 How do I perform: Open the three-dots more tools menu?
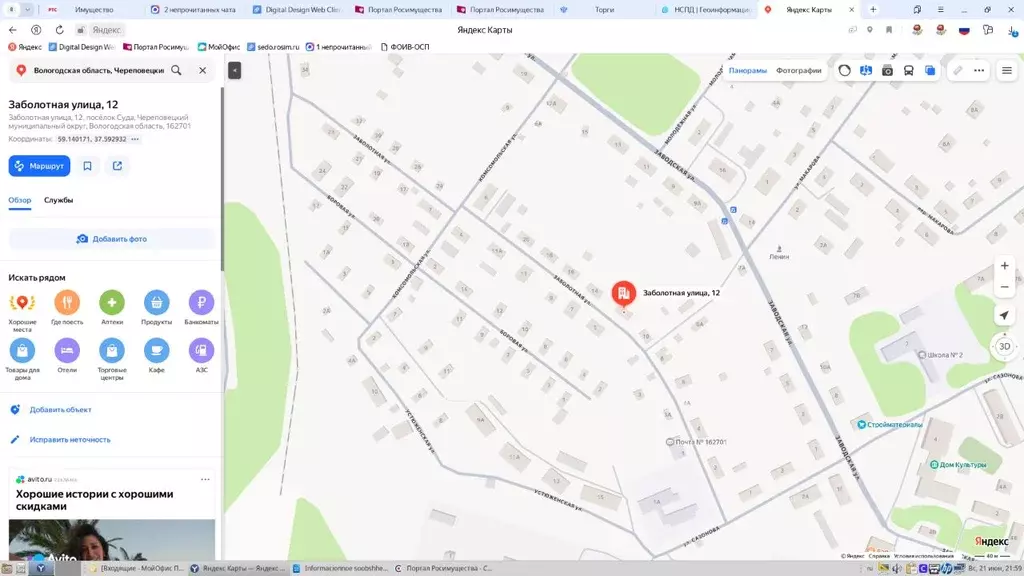tap(979, 71)
